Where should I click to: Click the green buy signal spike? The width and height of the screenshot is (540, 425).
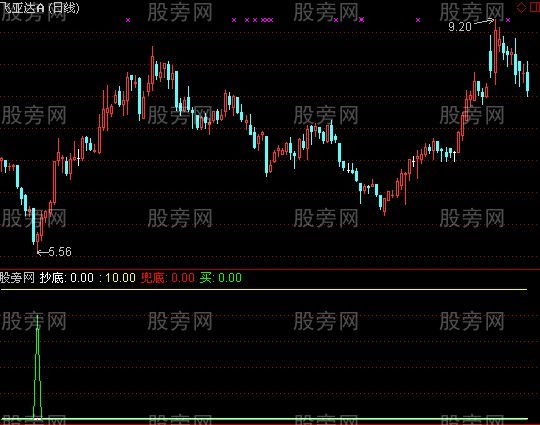pos(38,367)
